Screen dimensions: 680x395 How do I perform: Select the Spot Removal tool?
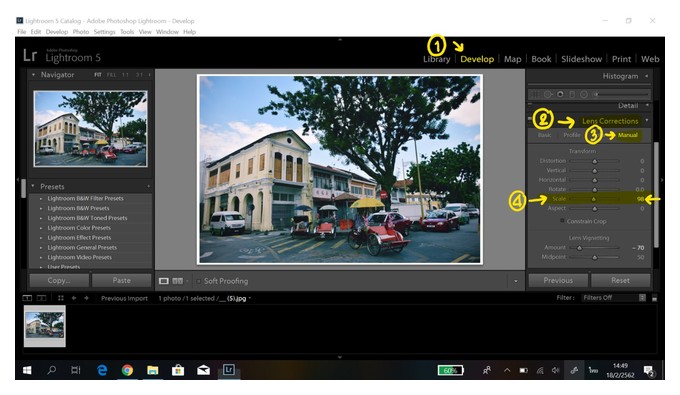click(x=548, y=94)
